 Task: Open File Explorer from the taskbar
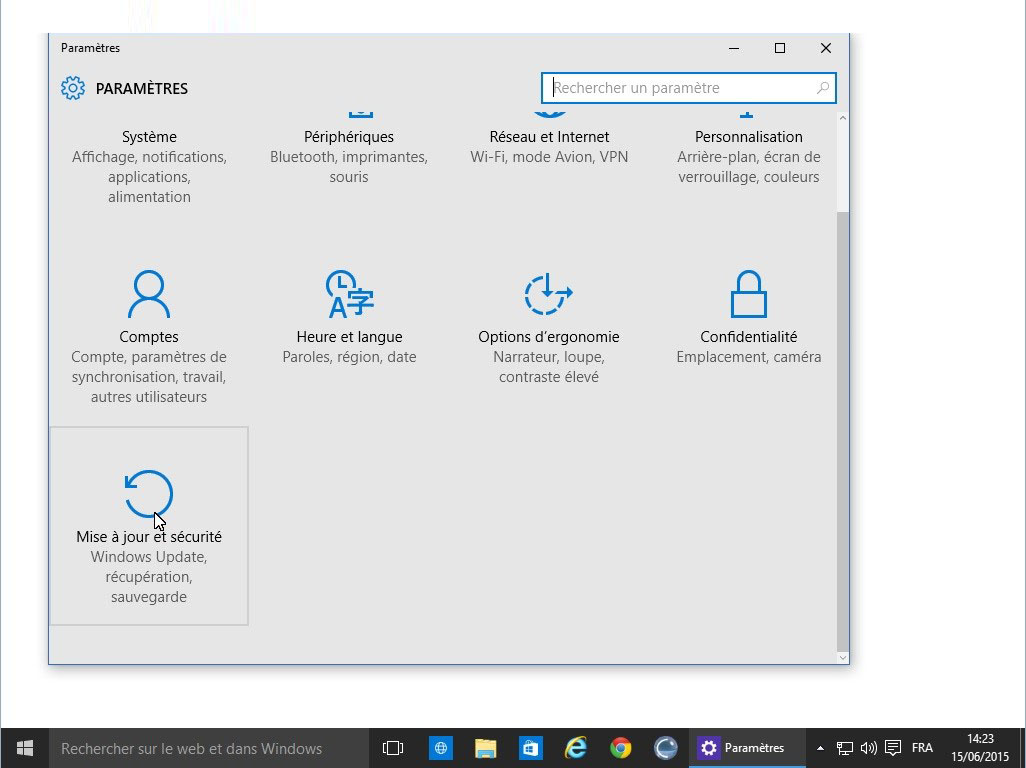click(485, 748)
